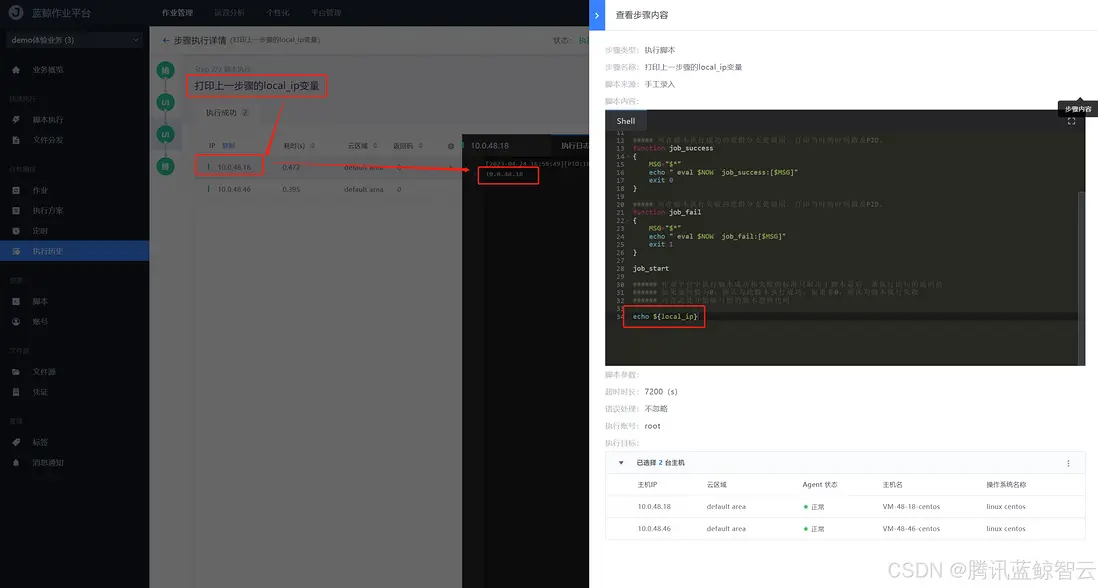The image size is (1098, 588).
Task: Open 执行历史 in the sidebar
Action: tap(75, 251)
